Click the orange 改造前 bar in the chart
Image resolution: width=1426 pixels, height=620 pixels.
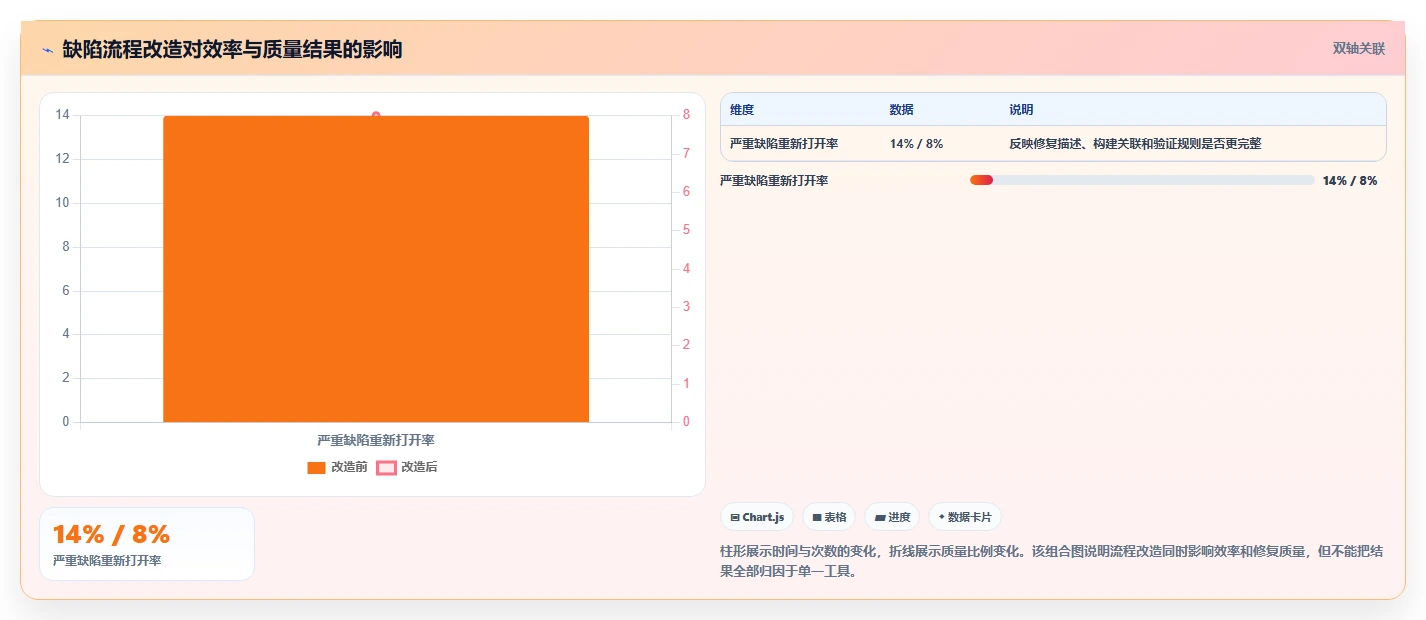point(376,269)
